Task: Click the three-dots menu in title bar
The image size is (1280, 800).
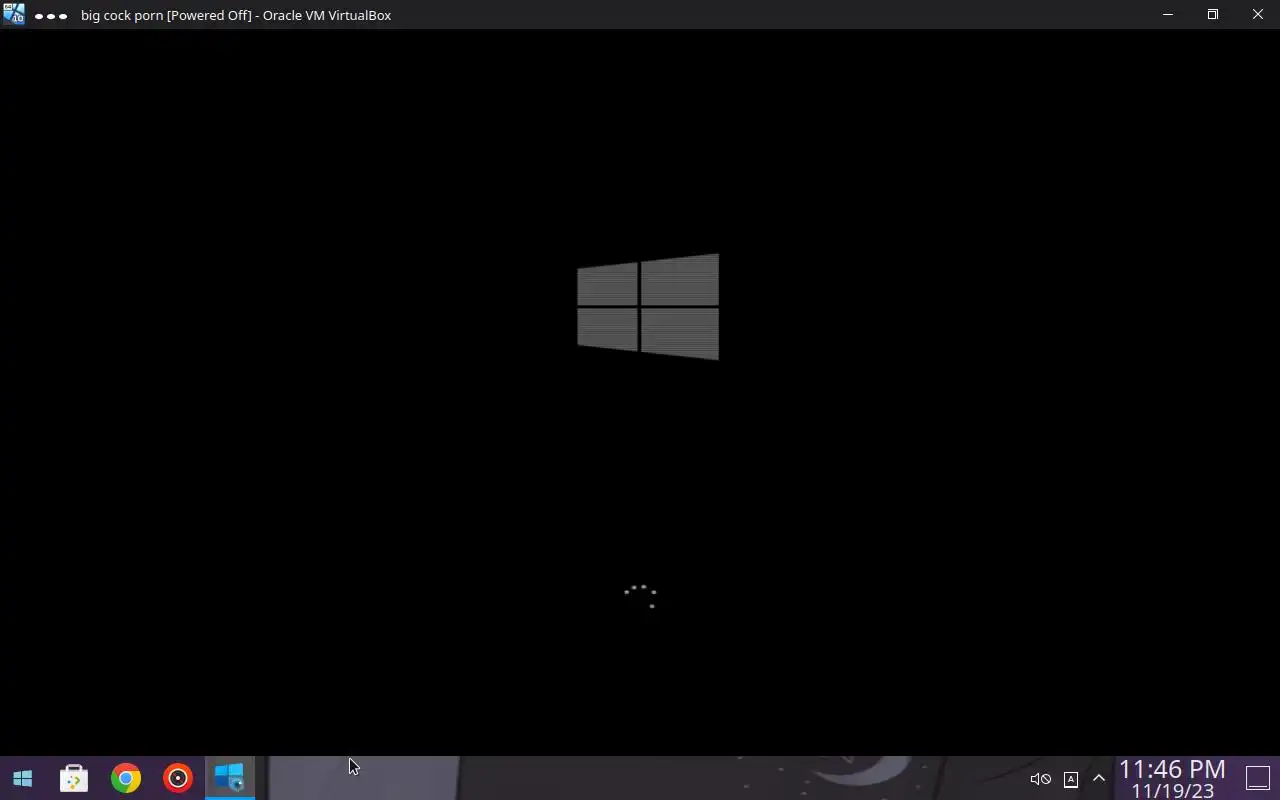Action: click(x=51, y=16)
